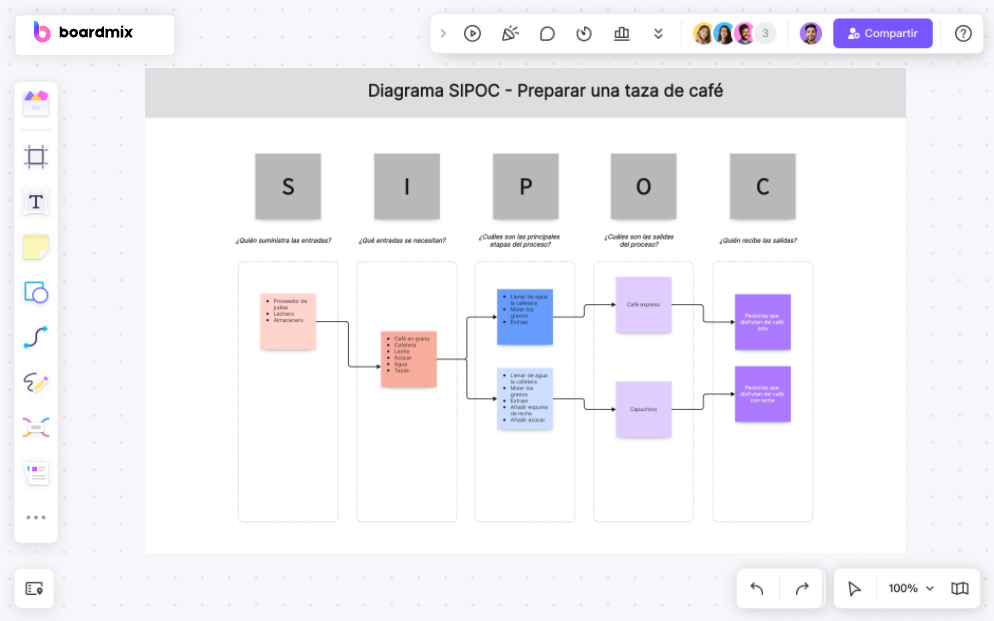
Task: Click '¿Qué entradas se necesitan?' caption
Action: click(x=402, y=240)
